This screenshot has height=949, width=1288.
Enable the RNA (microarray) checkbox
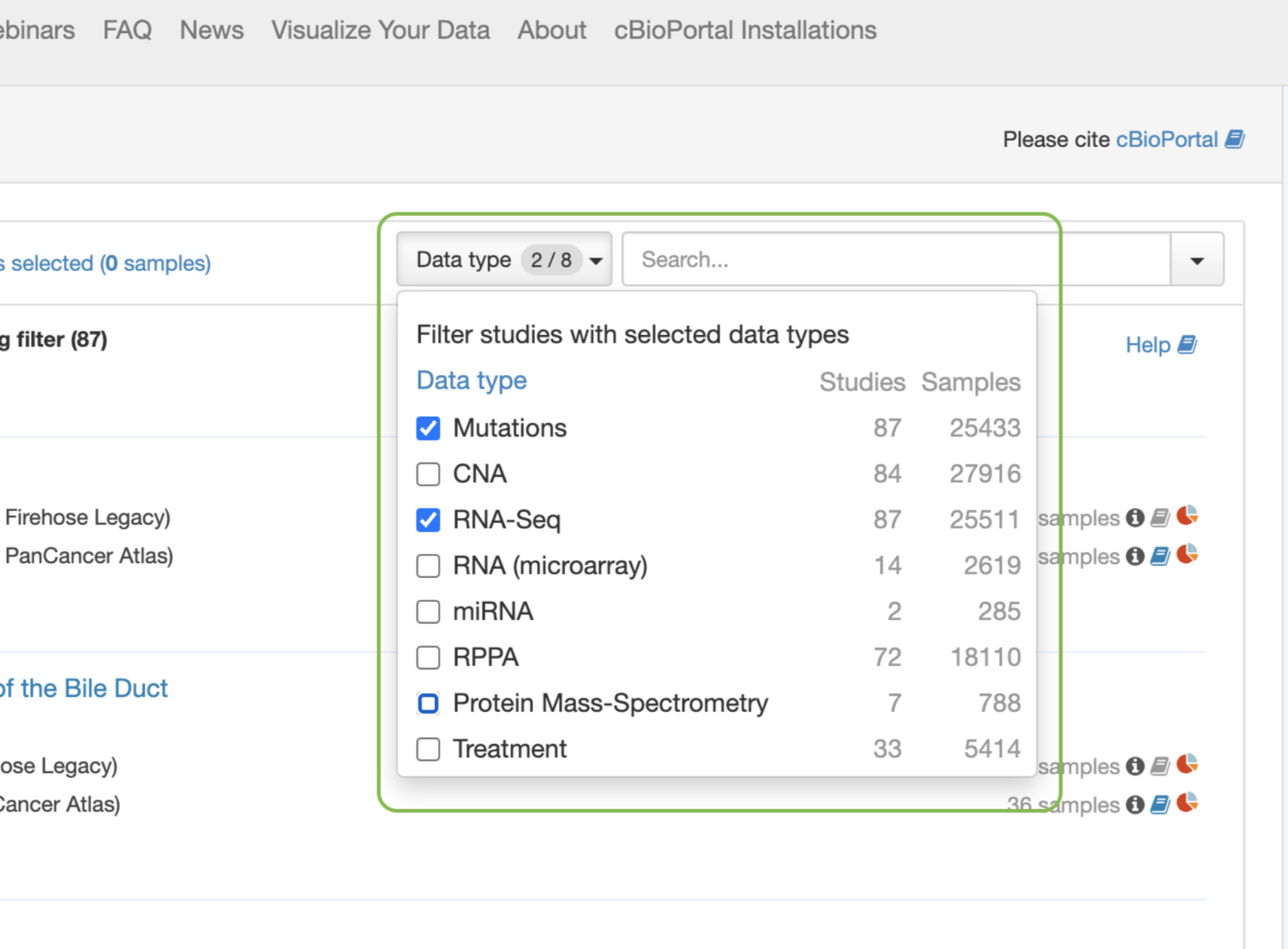pyautogui.click(x=428, y=565)
